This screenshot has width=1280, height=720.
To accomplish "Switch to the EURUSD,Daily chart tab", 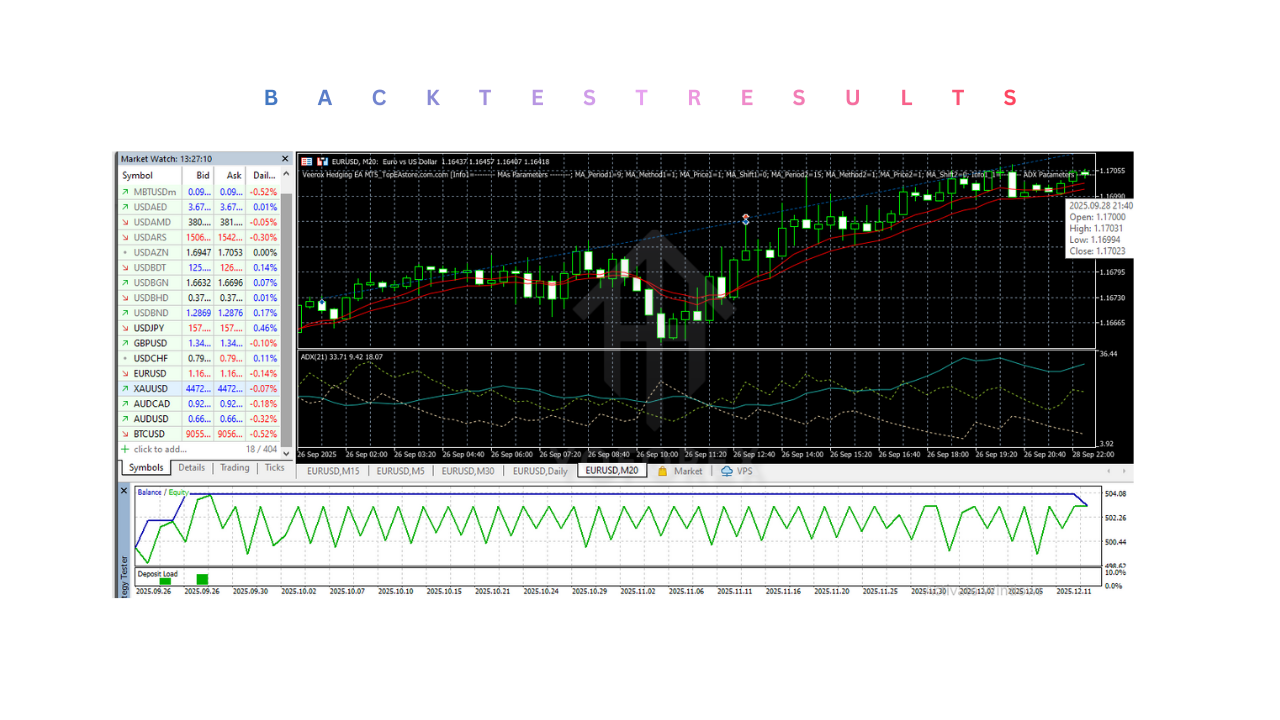I will (x=540, y=471).
